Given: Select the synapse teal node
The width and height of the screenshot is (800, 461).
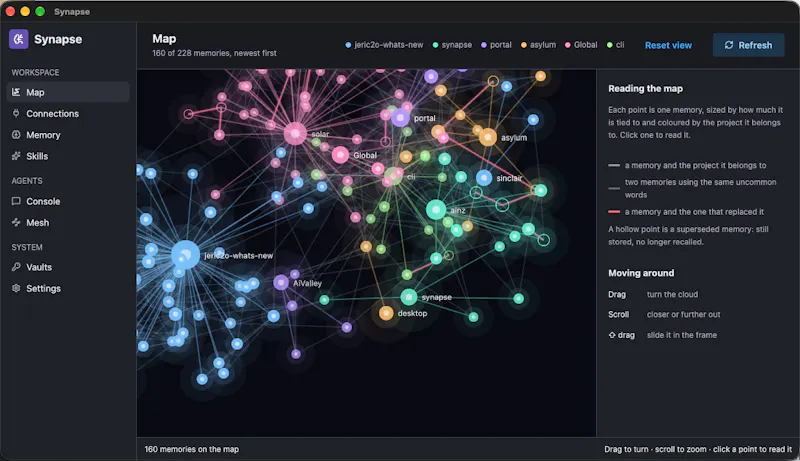Looking at the screenshot, I should tap(408, 297).
